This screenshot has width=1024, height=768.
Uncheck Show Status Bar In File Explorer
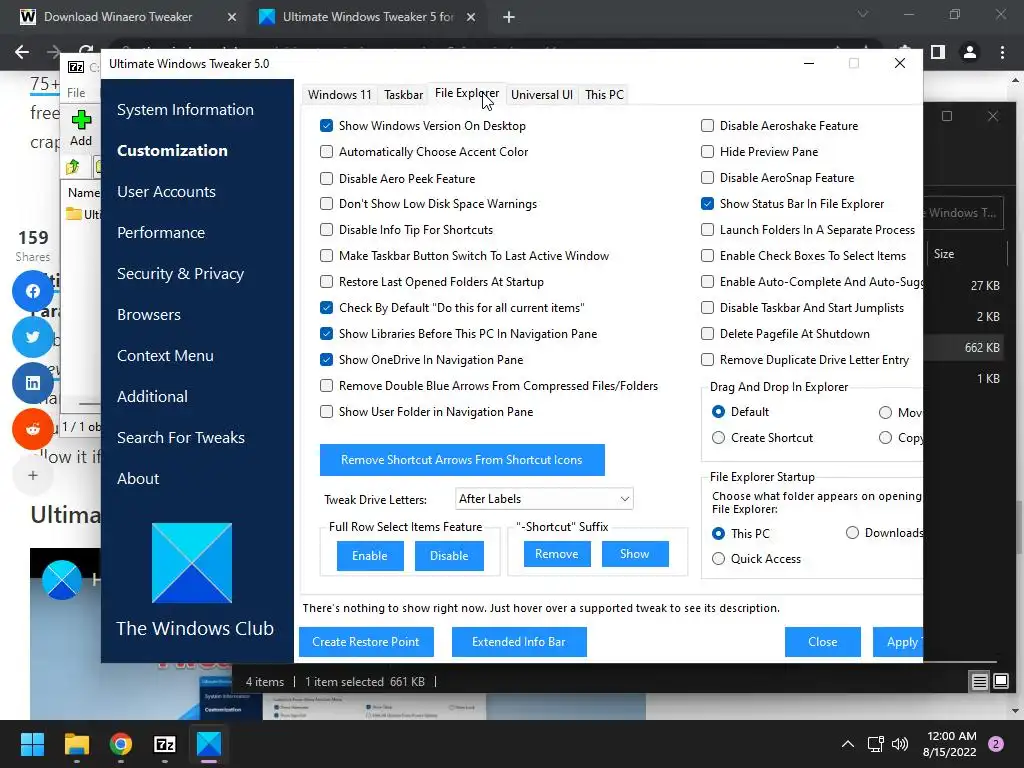coord(707,204)
